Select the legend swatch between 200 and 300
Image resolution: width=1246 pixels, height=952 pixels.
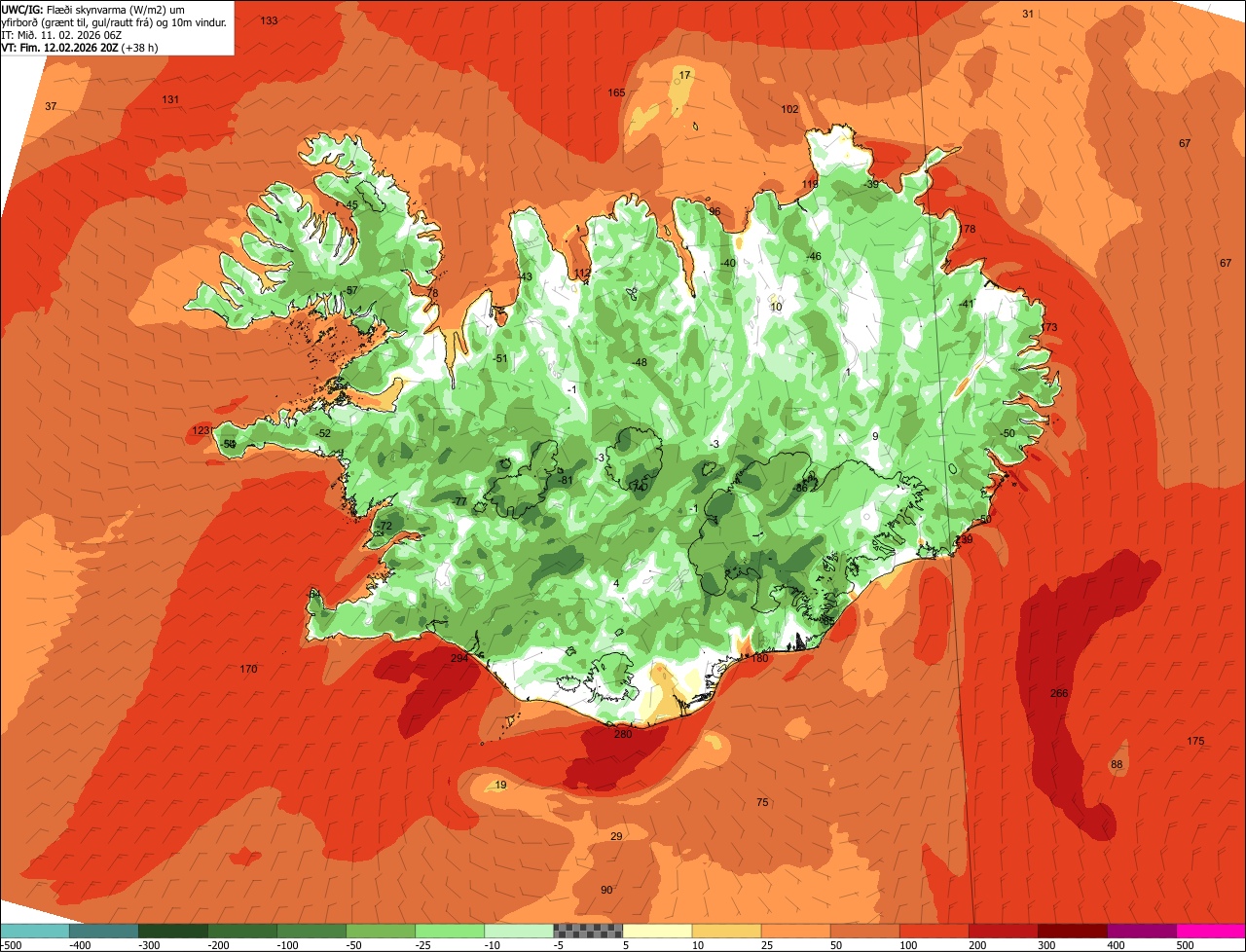[x=1003, y=932]
